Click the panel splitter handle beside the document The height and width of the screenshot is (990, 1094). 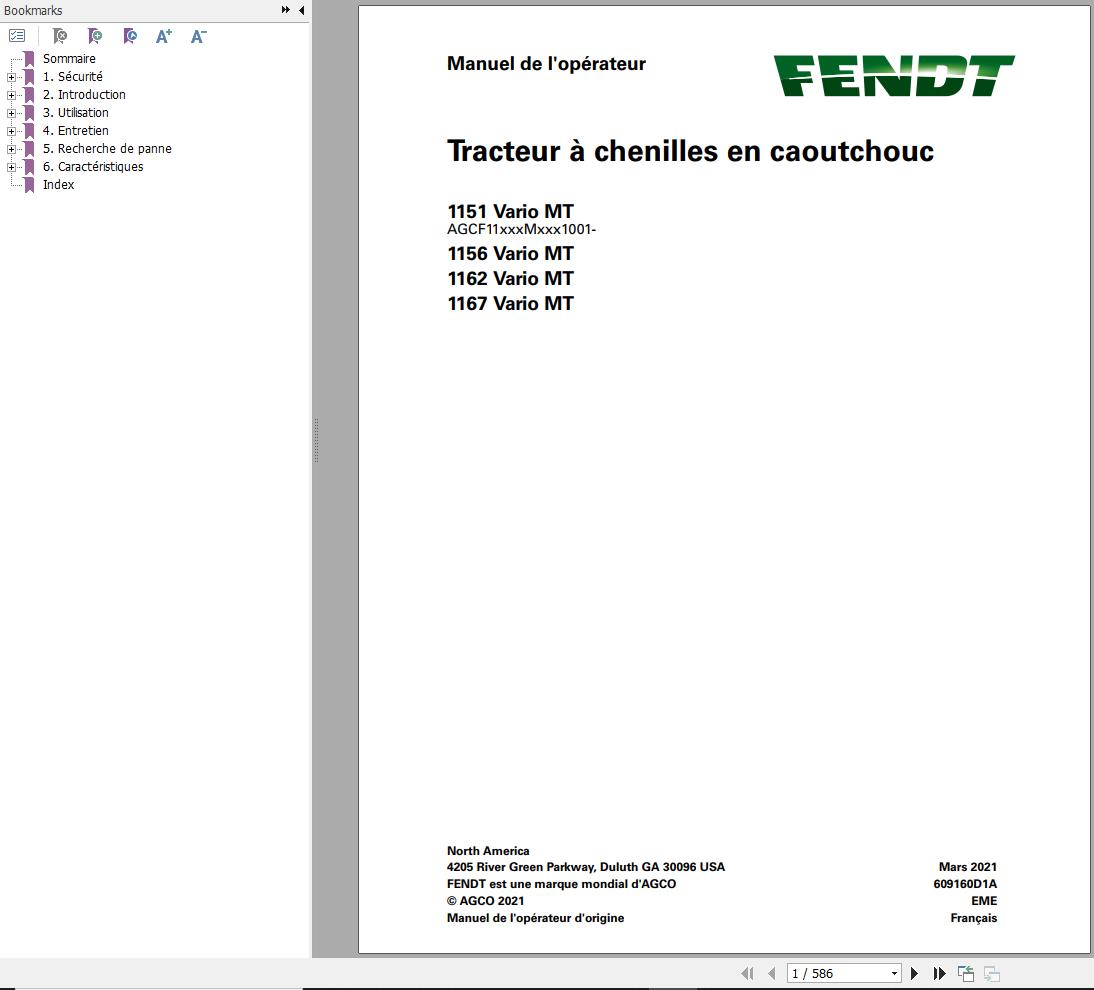(x=316, y=440)
